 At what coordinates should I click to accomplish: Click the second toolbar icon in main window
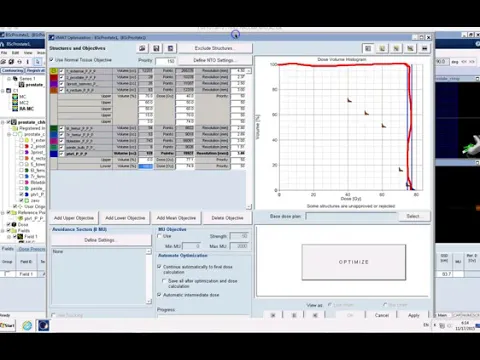[11, 62]
